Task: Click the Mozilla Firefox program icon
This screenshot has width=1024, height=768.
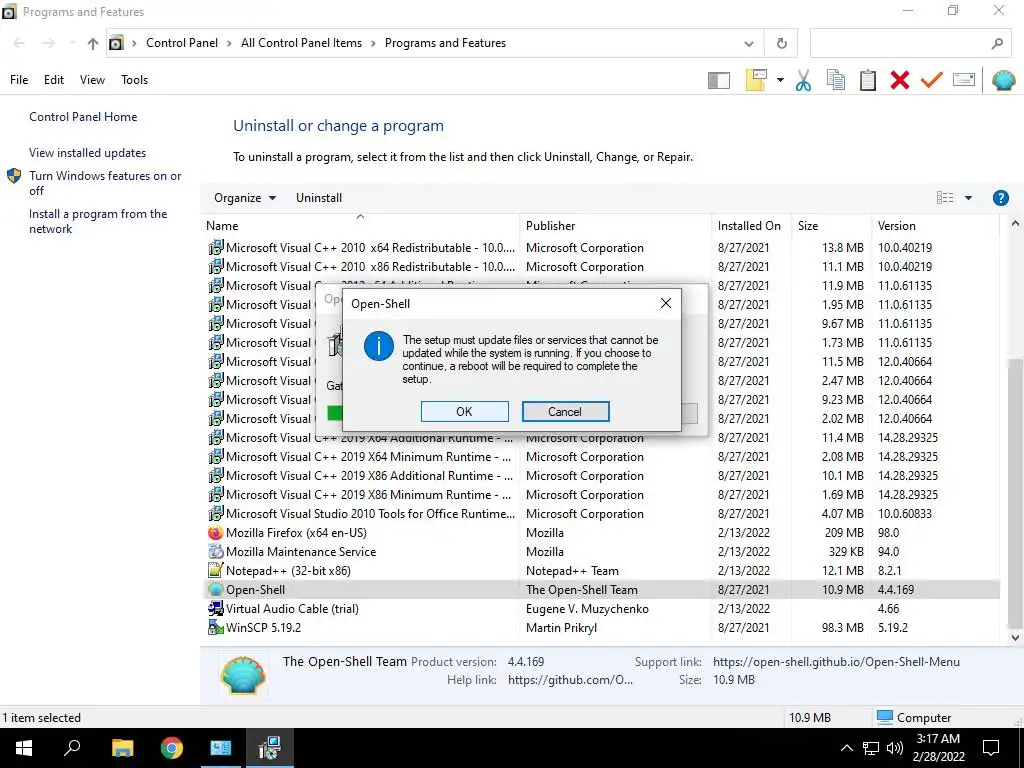Action: [x=215, y=533]
